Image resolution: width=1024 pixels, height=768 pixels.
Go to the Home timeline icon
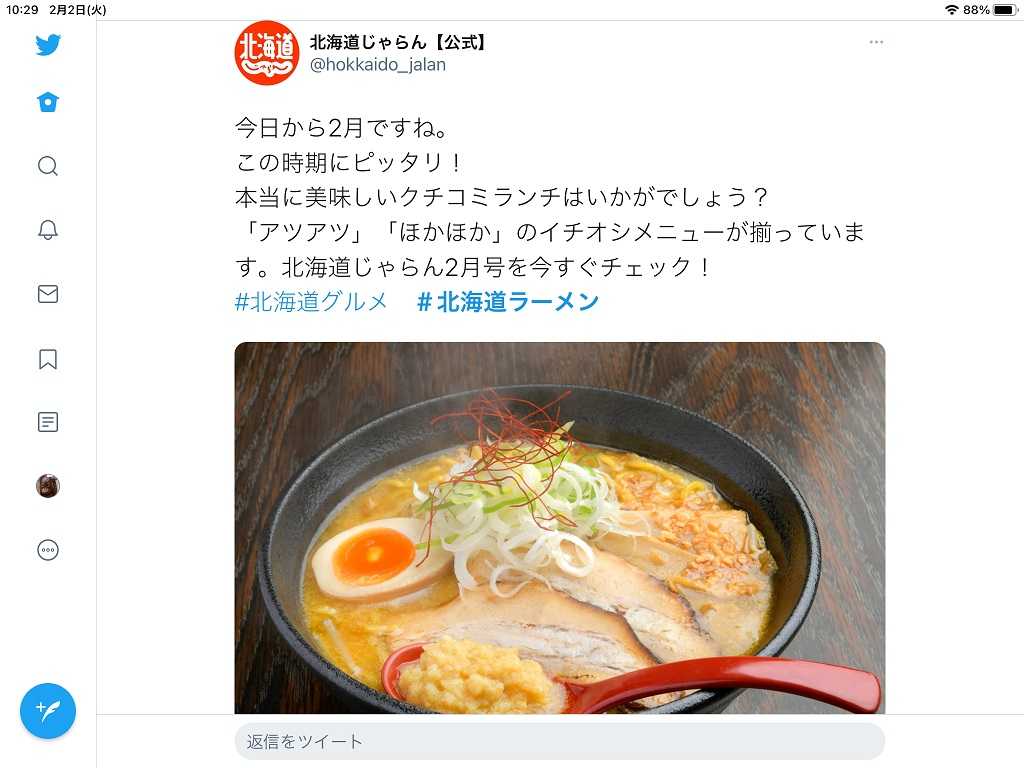click(48, 102)
